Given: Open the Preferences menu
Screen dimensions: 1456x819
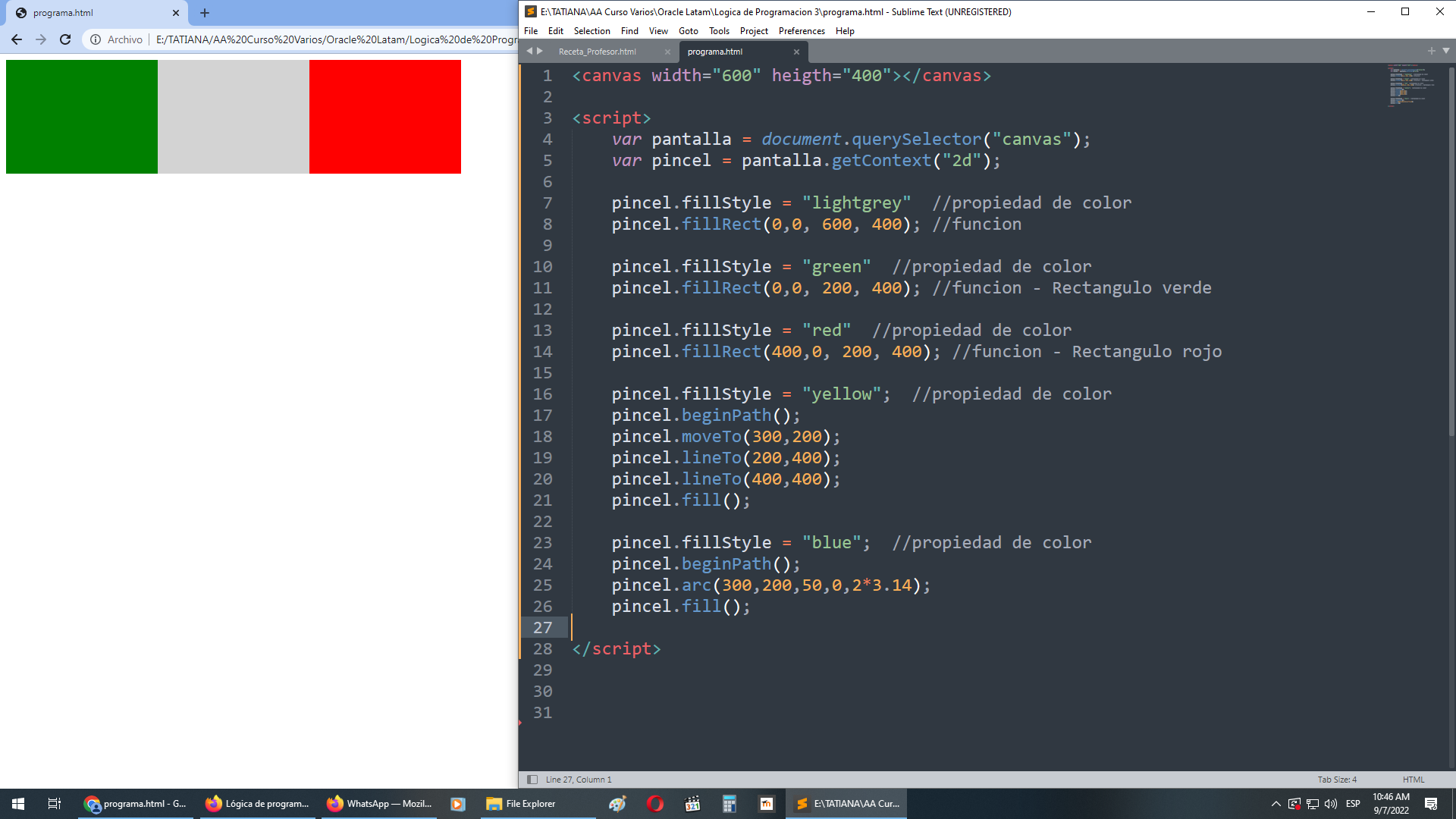Looking at the screenshot, I should 802,31.
